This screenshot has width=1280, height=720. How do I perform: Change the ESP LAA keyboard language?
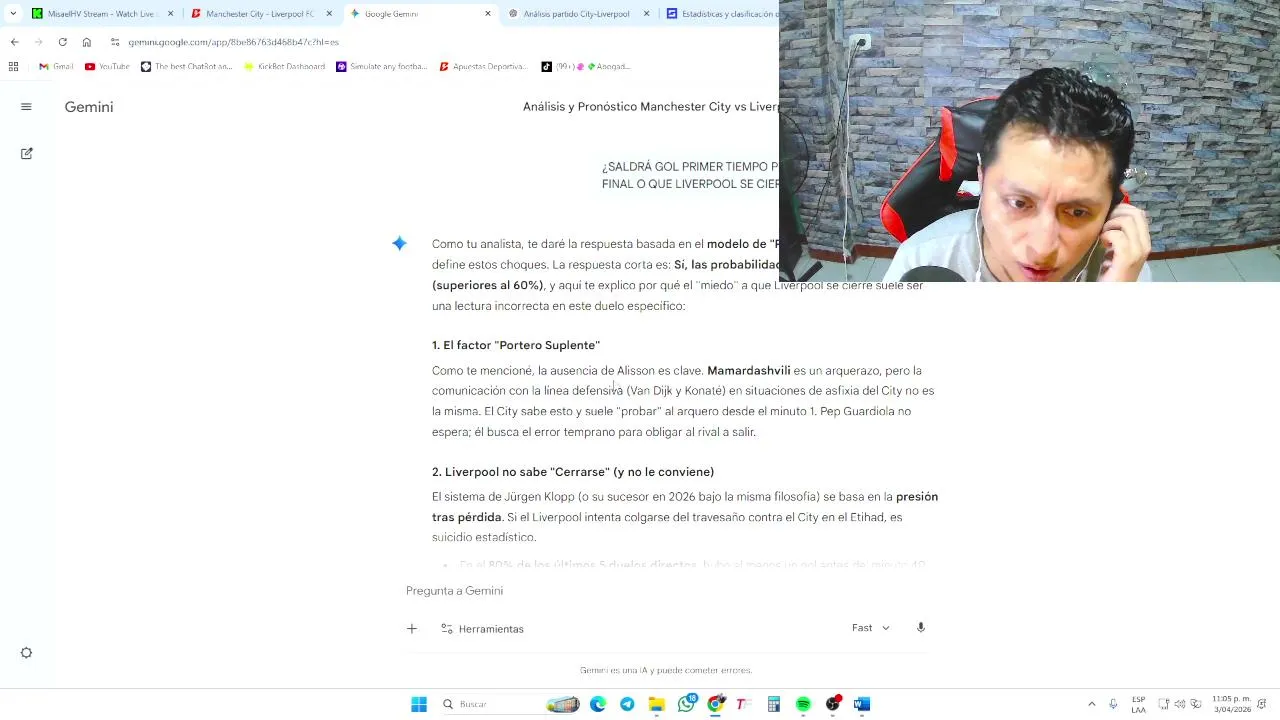pyautogui.click(x=1138, y=705)
